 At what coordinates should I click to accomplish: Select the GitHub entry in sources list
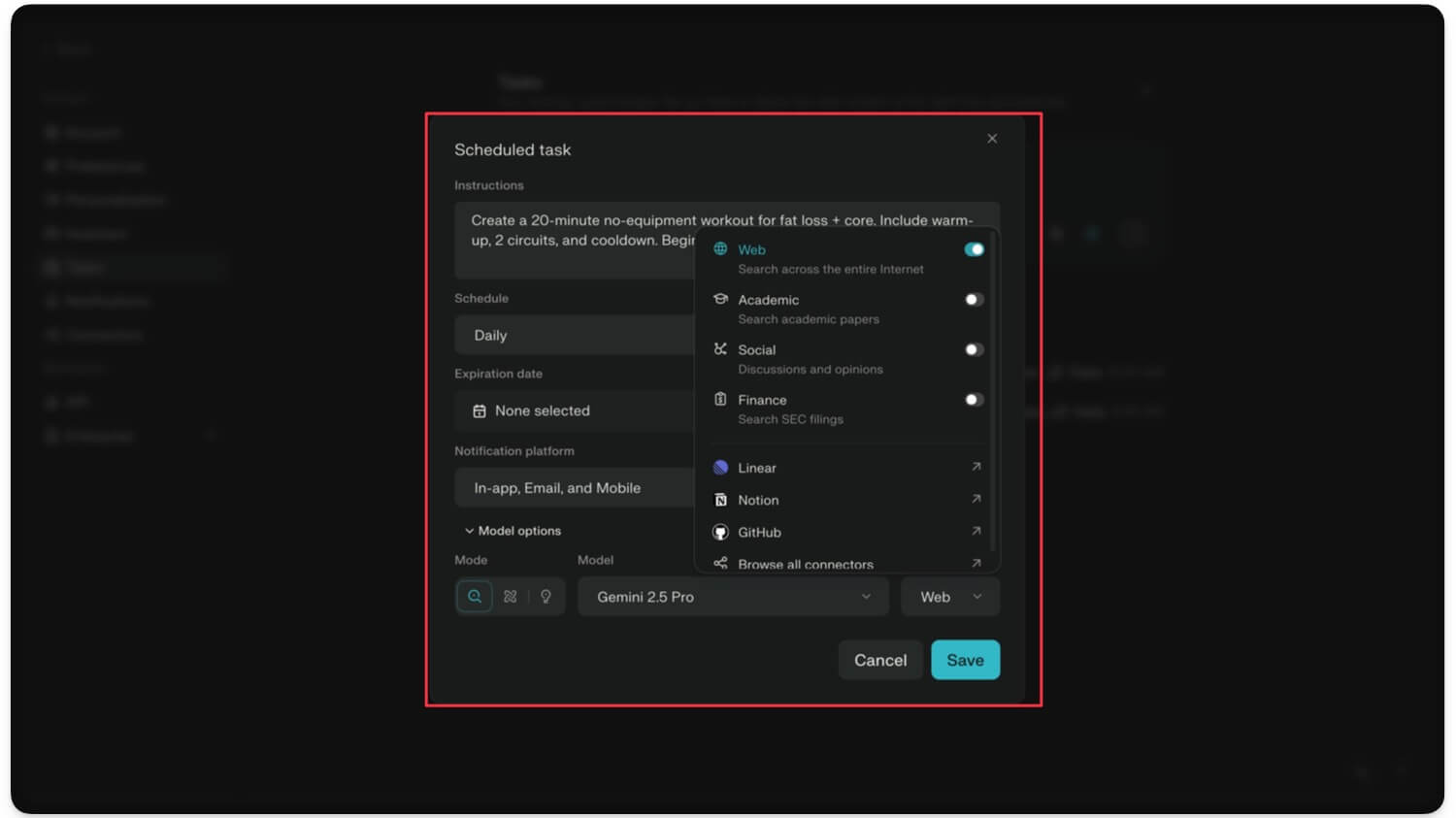pyautogui.click(x=759, y=532)
